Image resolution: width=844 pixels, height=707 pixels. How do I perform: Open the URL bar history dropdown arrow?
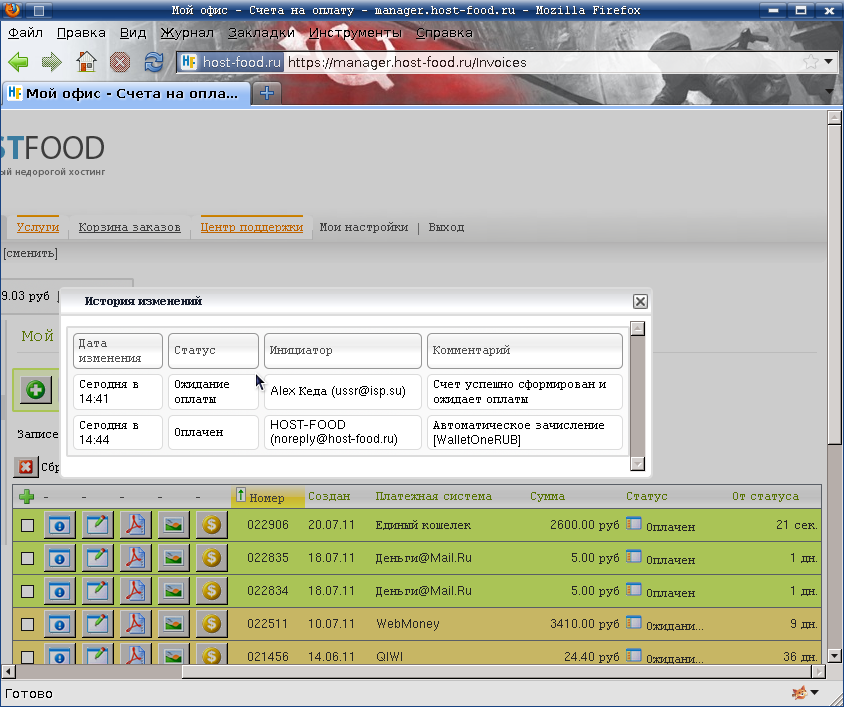[x=829, y=62]
